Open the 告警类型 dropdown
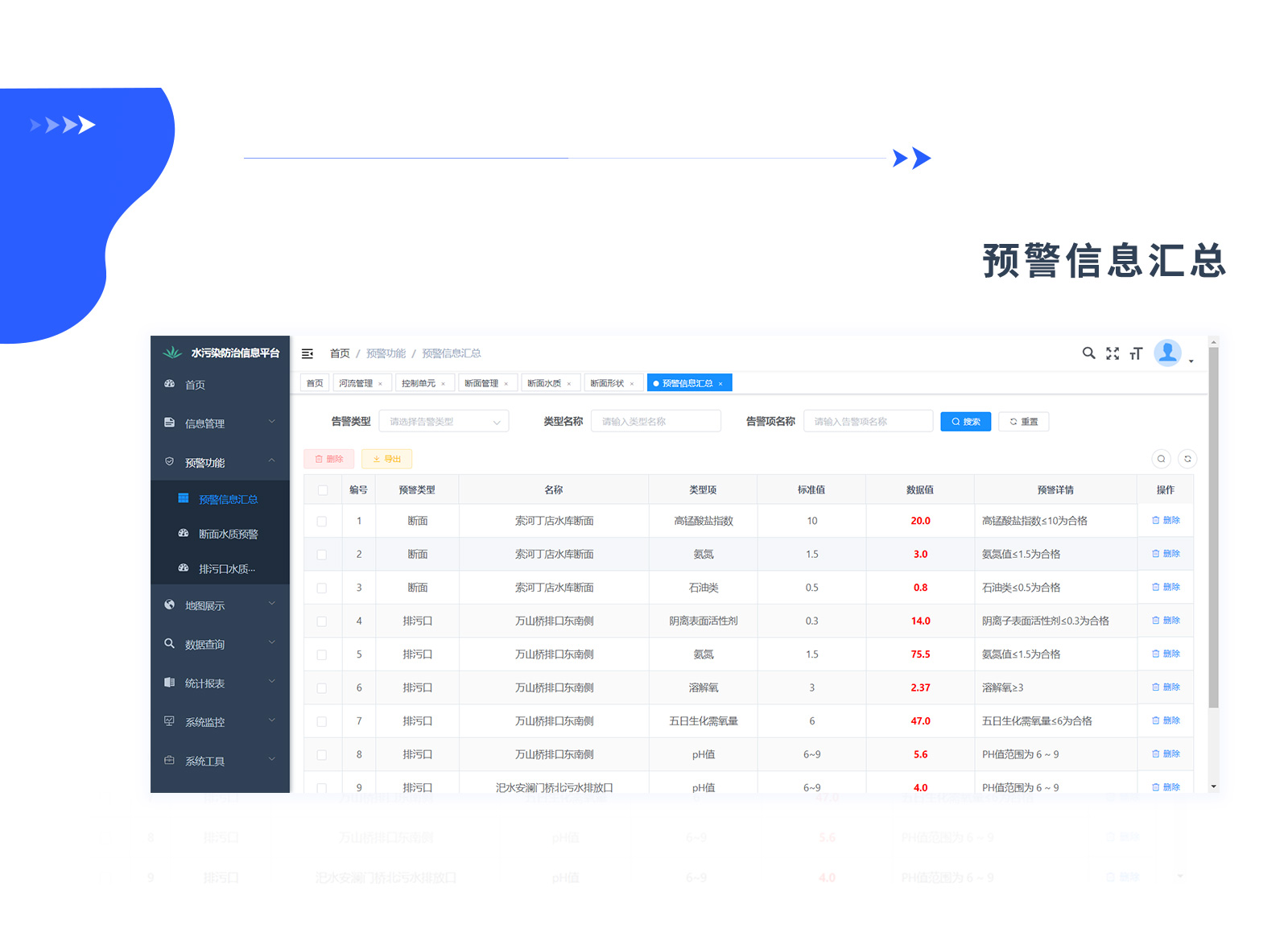Screen dimensions: 1288x937 click(444, 422)
